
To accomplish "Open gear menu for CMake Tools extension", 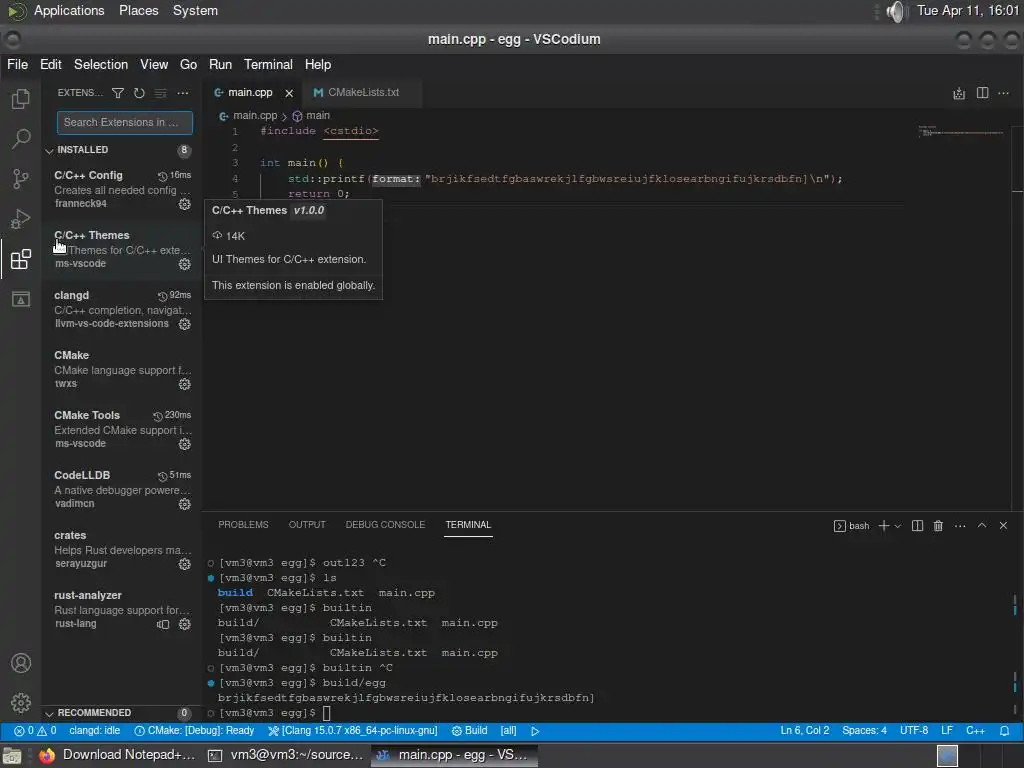I will pyautogui.click(x=185, y=444).
